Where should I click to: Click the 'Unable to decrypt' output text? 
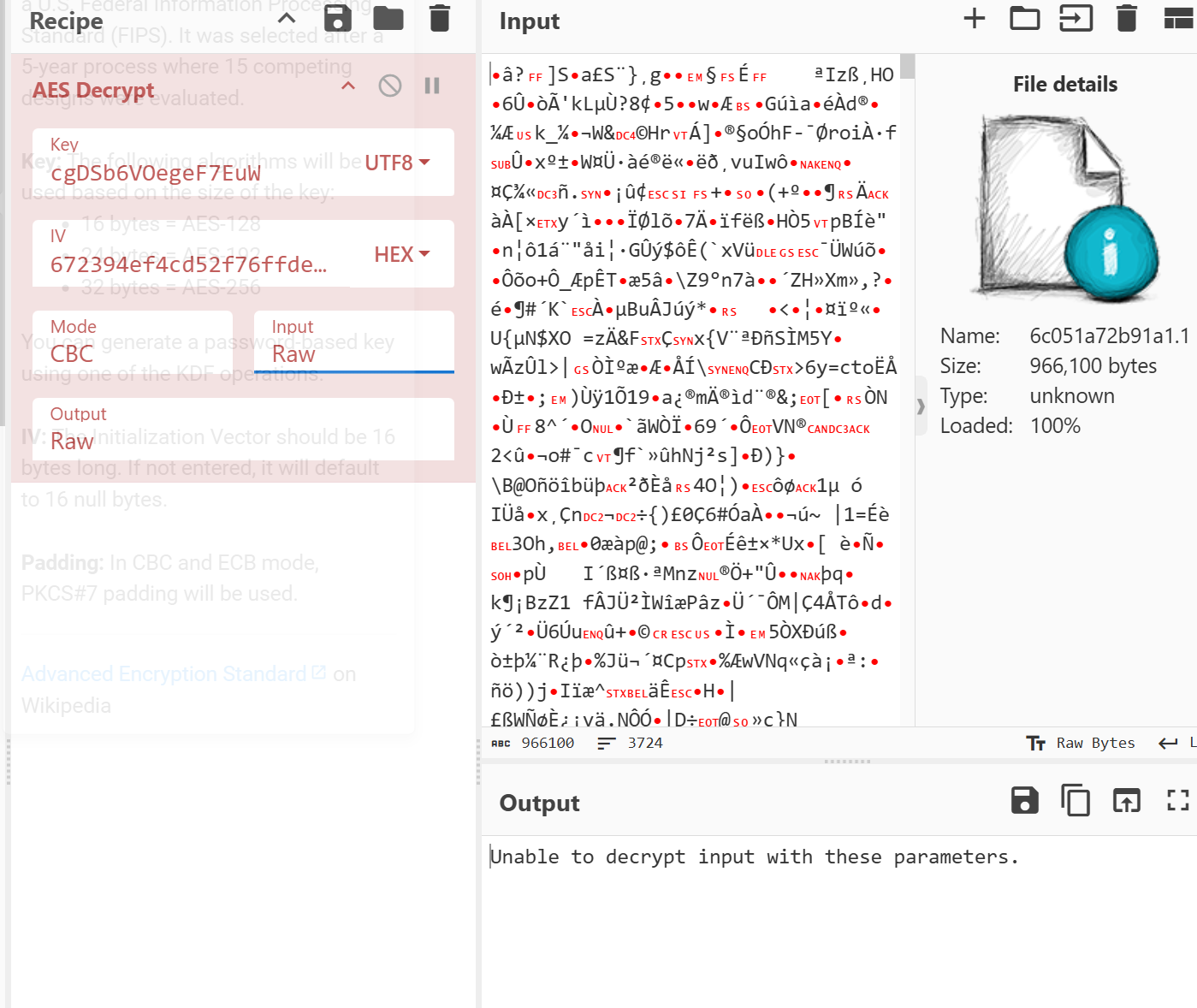[754, 857]
